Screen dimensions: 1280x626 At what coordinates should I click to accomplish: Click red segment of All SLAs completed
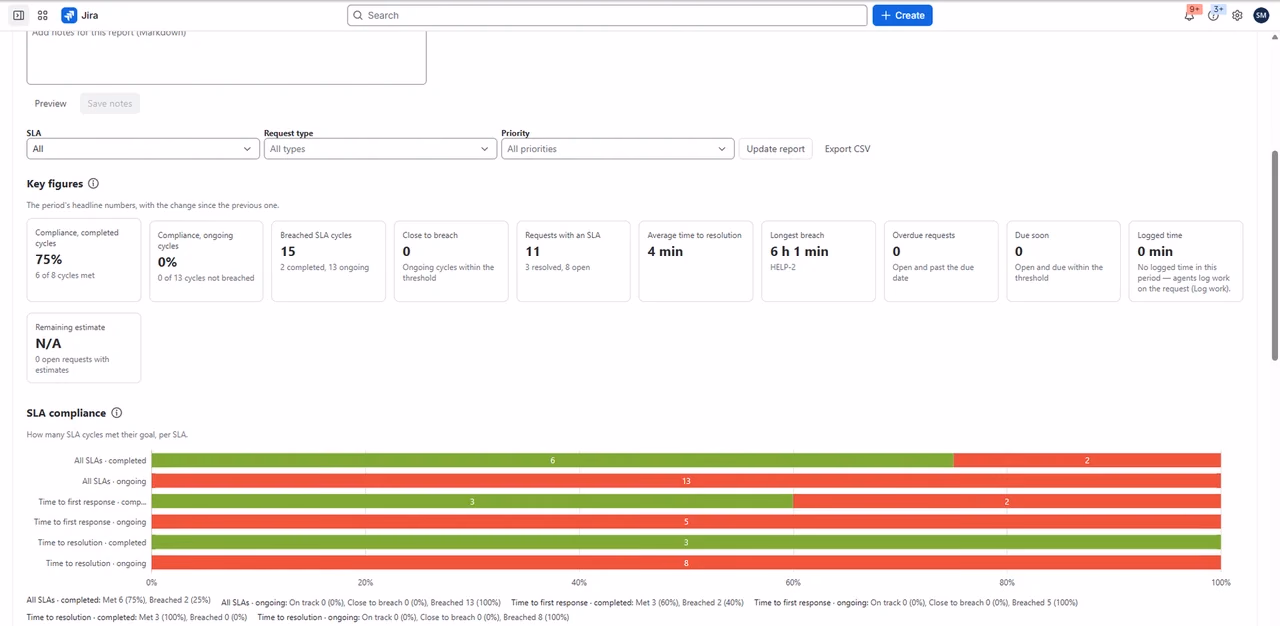(1087, 460)
